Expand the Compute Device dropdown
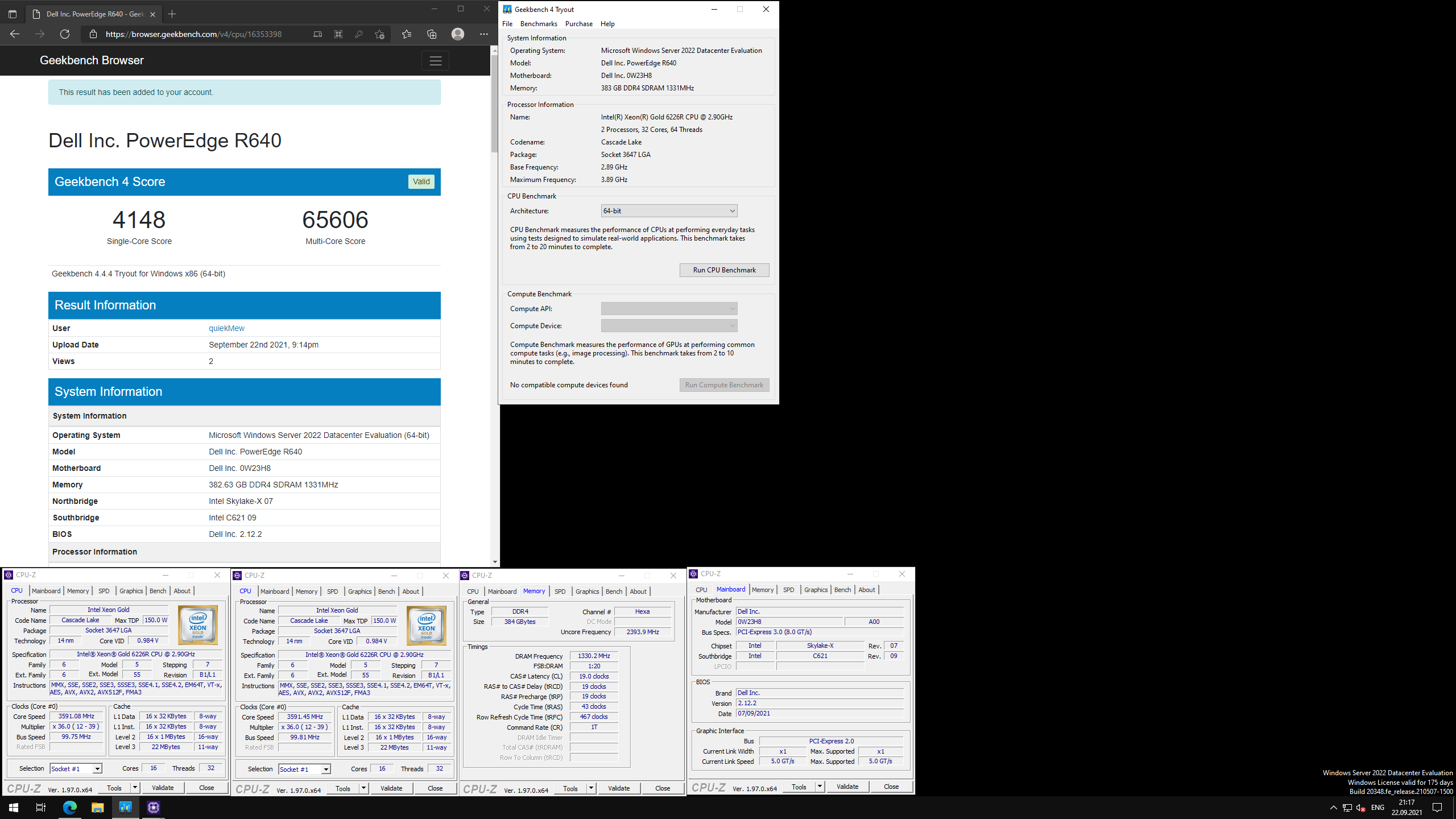Viewport: 1456px width, 819px height. pyautogui.click(x=669, y=326)
